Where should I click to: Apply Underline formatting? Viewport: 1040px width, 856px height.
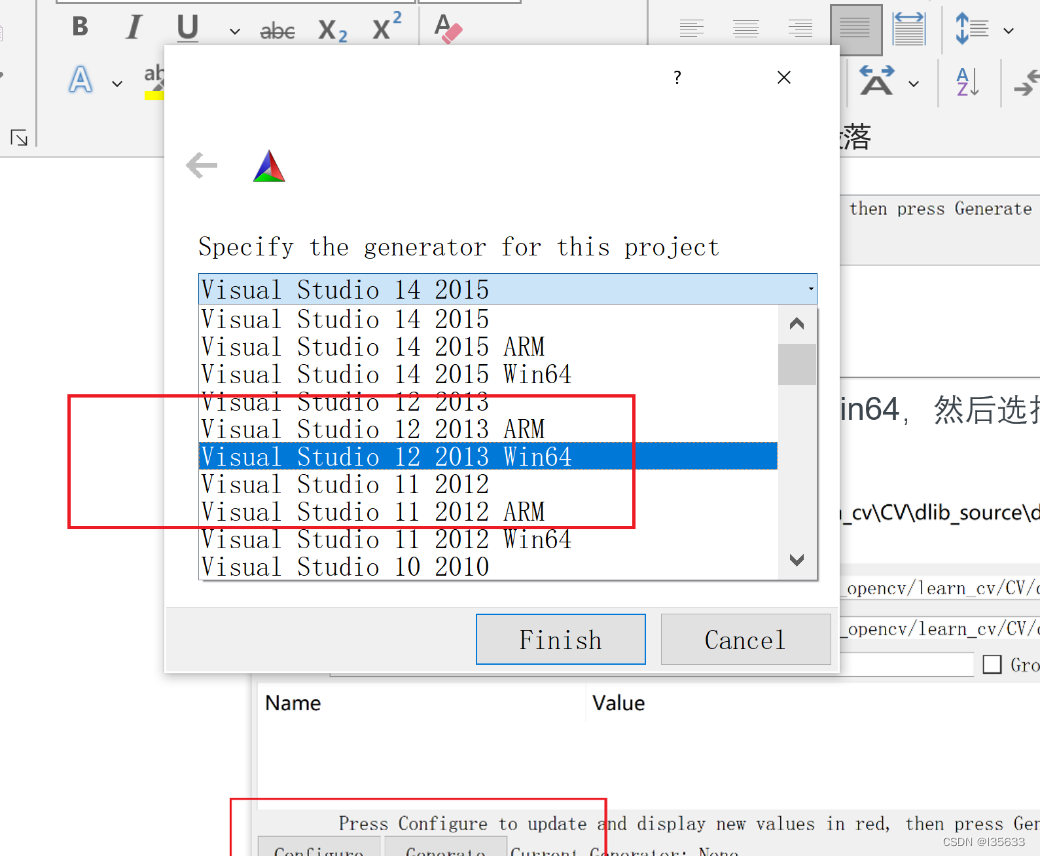pos(186,27)
